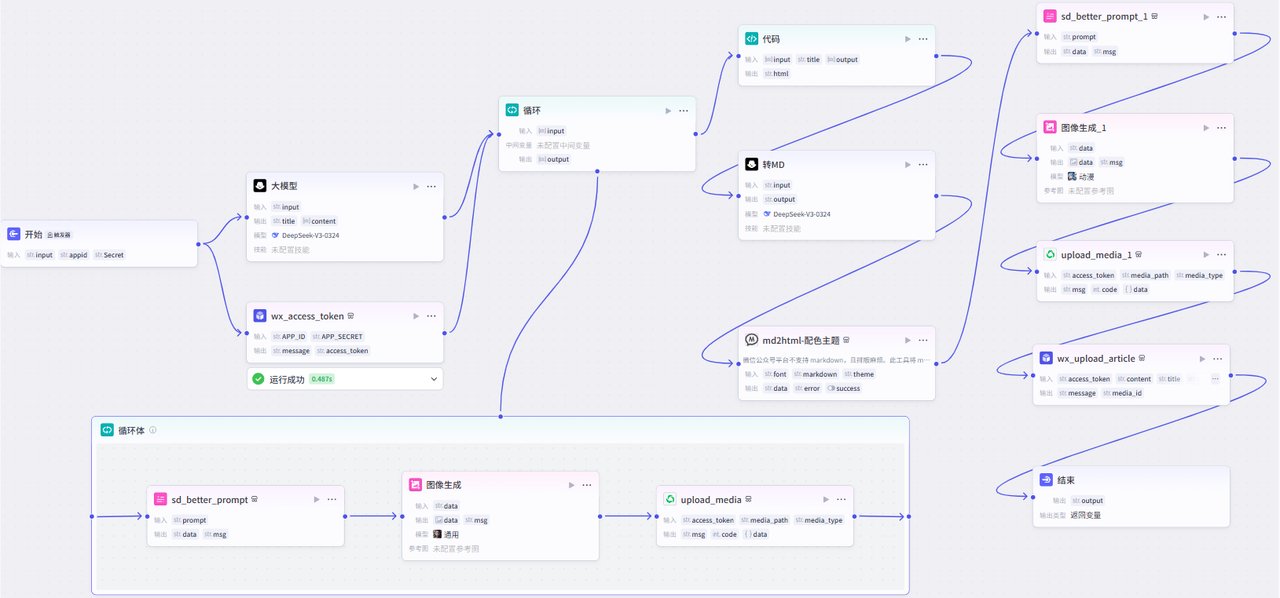1280x598 pixels.
Task: Click the sd_better_prompt node icon
Action: click(160, 499)
